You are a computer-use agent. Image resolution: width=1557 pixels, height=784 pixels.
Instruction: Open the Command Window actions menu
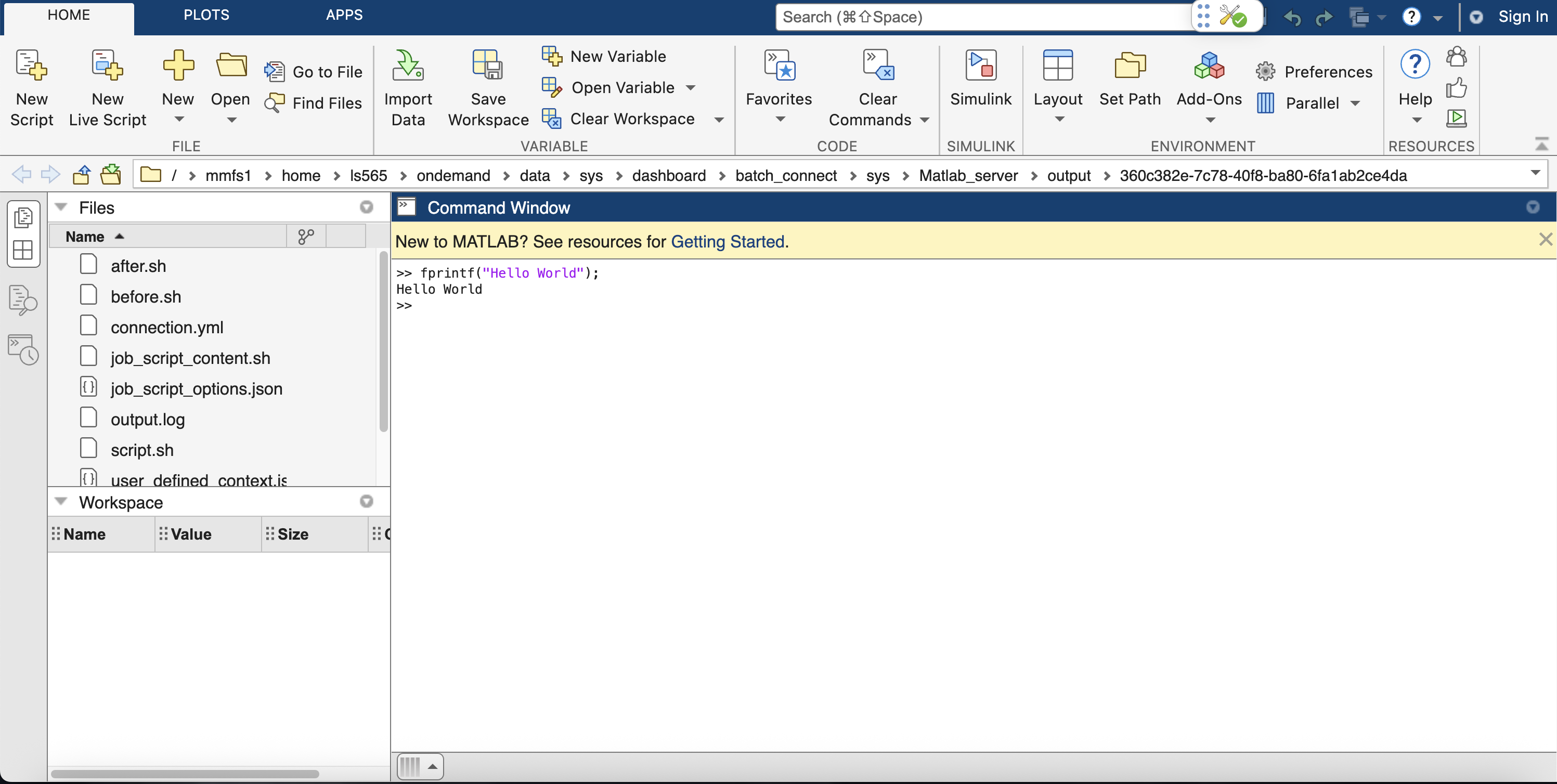coord(1533,207)
